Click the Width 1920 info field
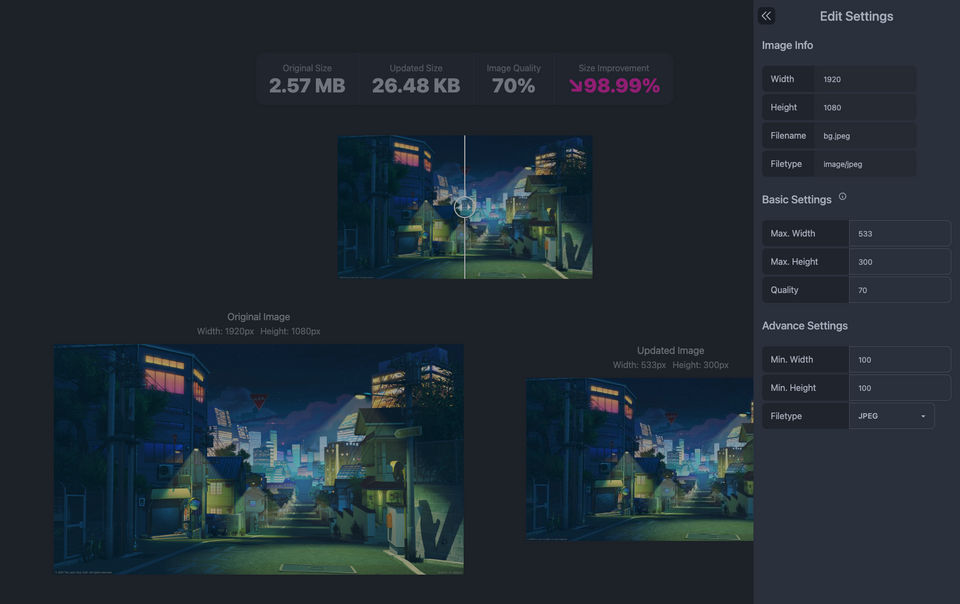Viewport: 960px width, 604px height. (x=865, y=79)
